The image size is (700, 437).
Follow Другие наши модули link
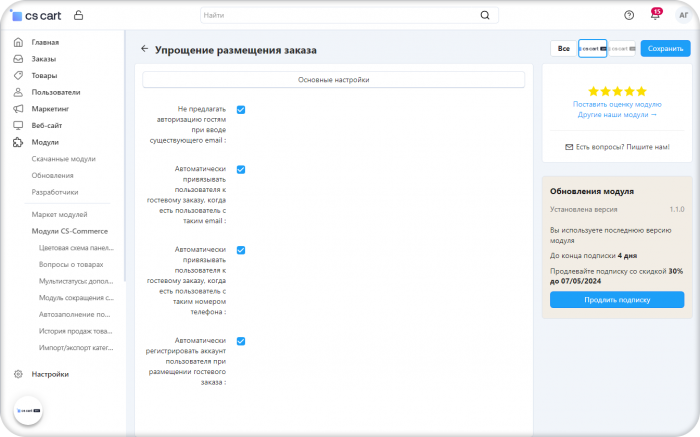coord(617,115)
